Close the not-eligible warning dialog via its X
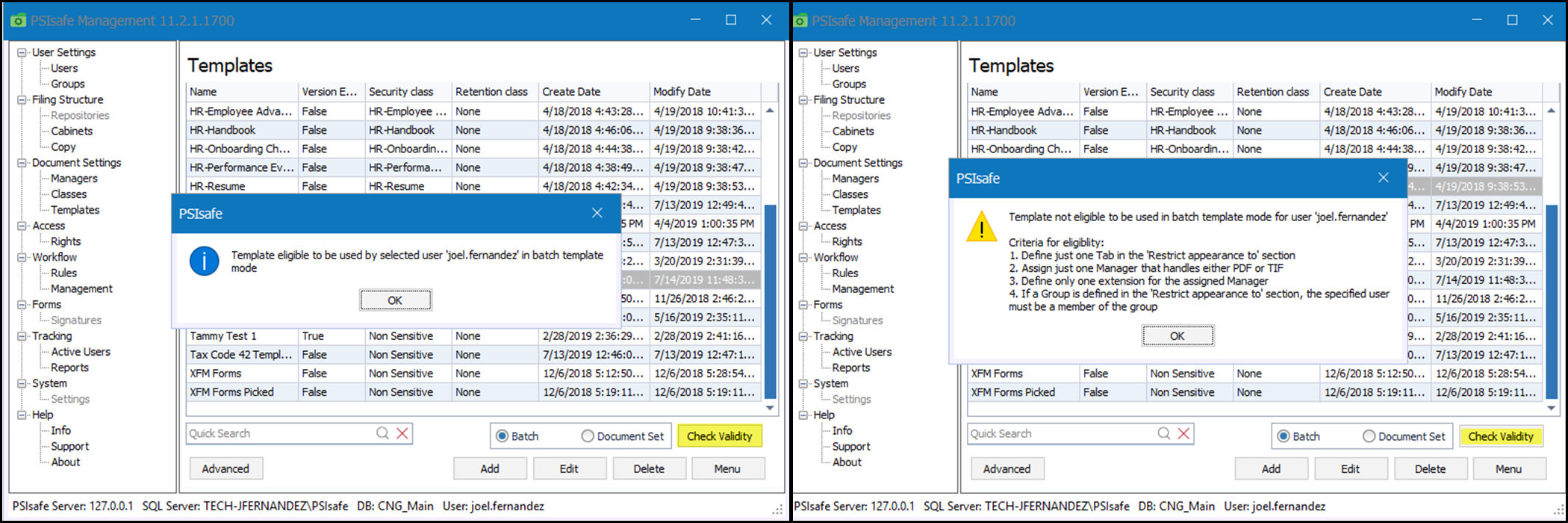The image size is (1568, 523). coord(1383,178)
